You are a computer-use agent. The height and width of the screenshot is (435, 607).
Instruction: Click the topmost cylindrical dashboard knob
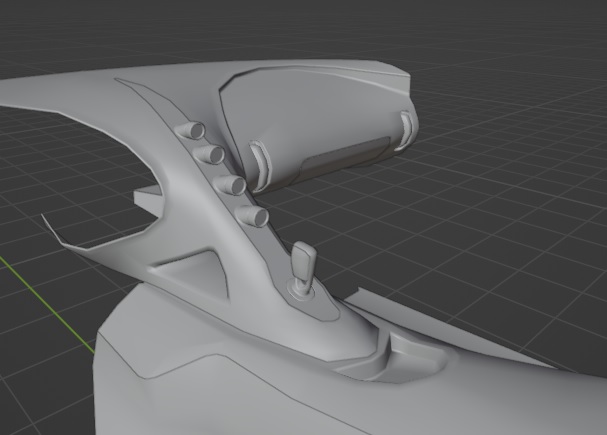(x=190, y=130)
